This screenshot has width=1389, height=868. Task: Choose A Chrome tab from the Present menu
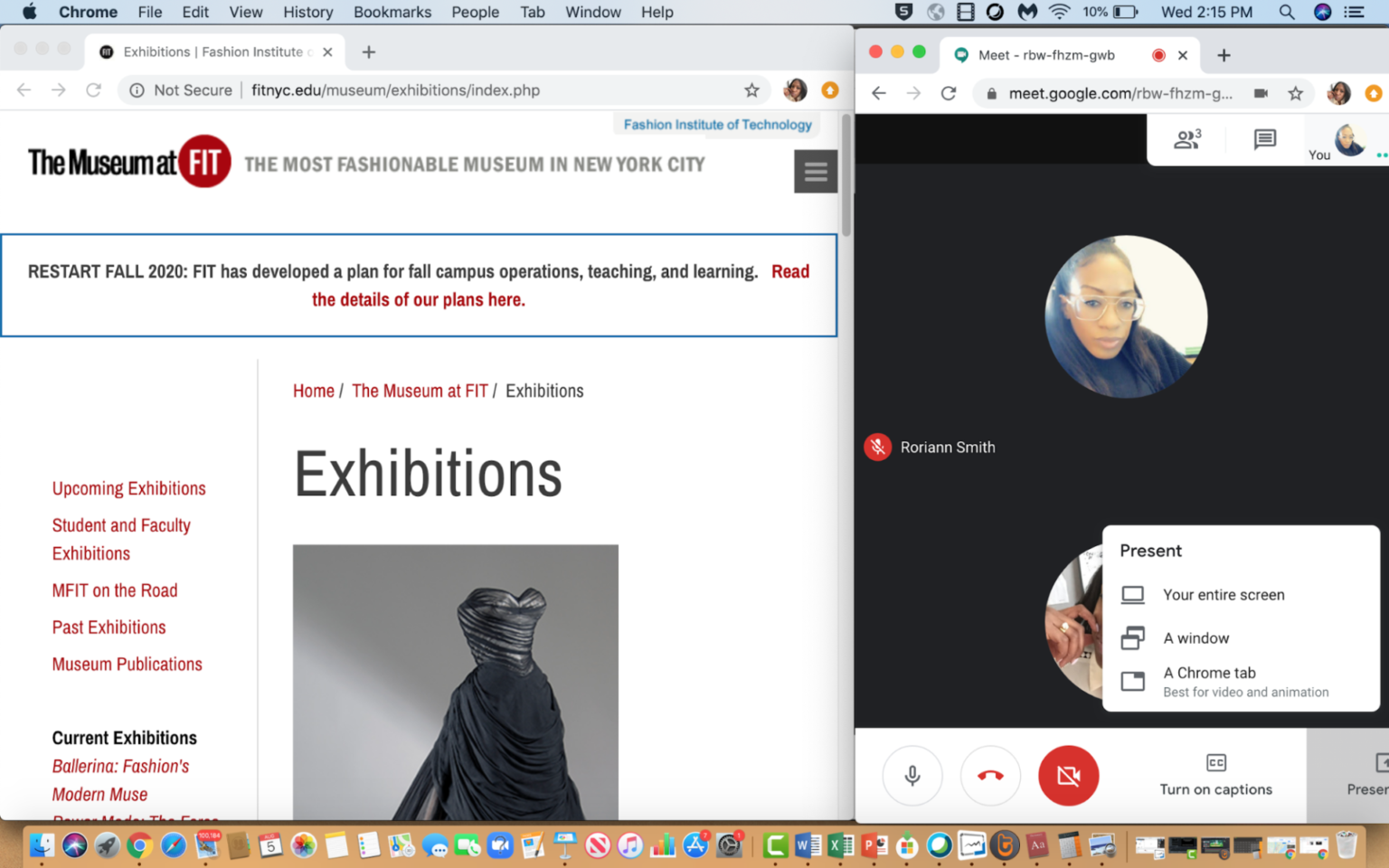coord(1209,673)
